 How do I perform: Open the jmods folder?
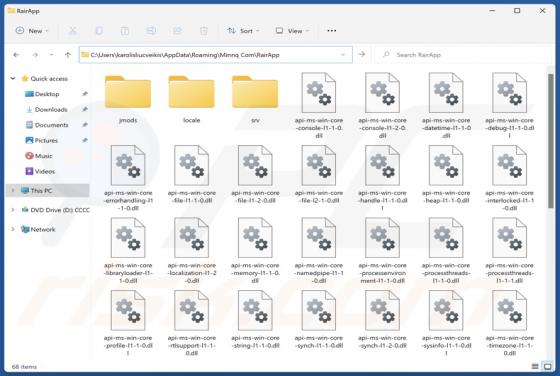tap(128, 99)
